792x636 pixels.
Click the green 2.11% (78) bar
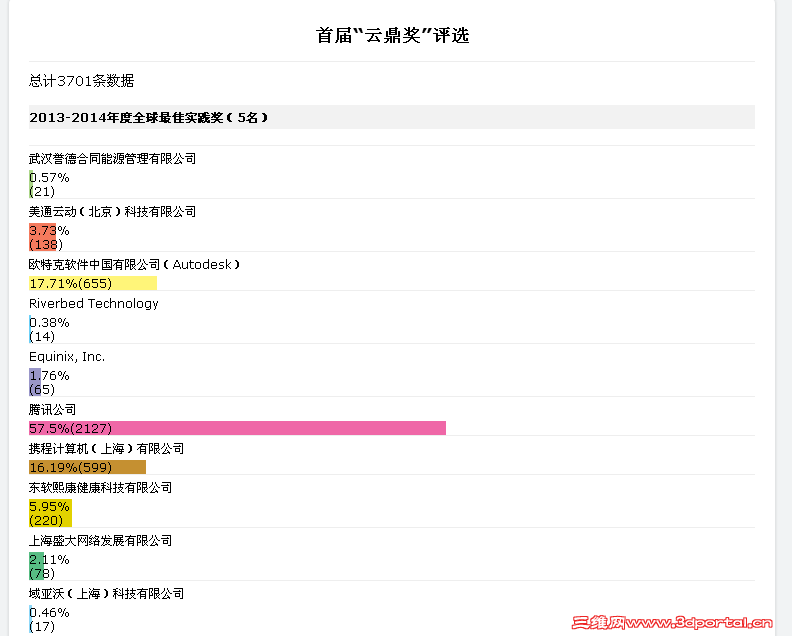pos(36,566)
